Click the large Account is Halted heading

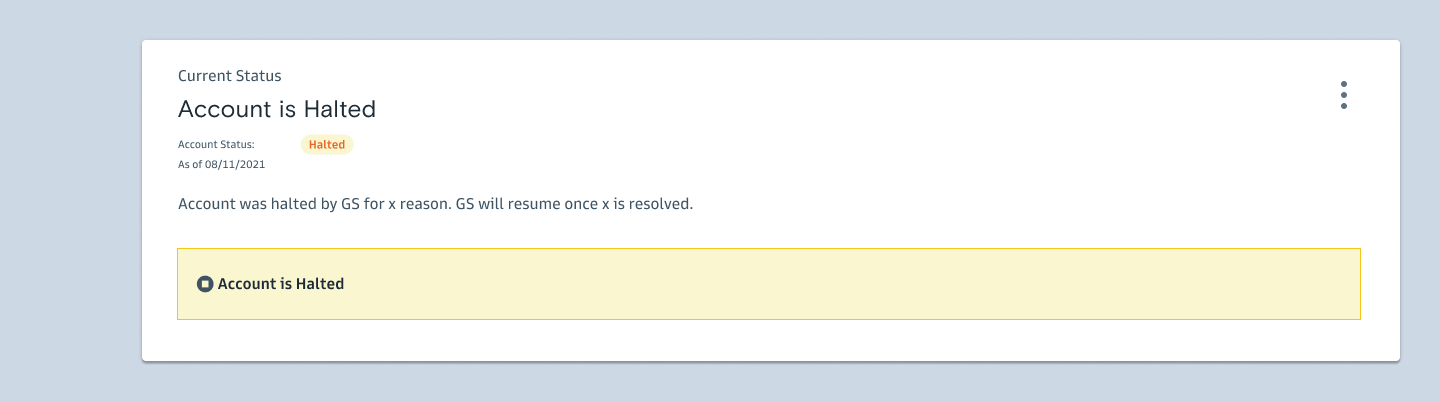point(276,109)
